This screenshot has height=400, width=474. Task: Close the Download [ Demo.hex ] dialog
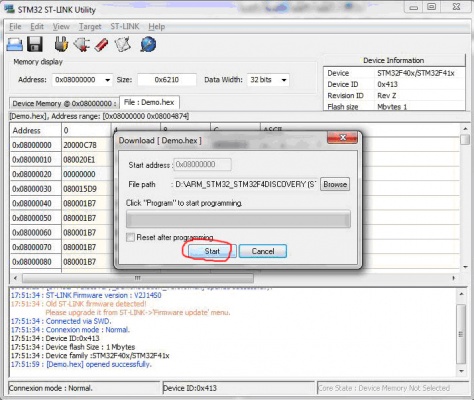(343, 137)
